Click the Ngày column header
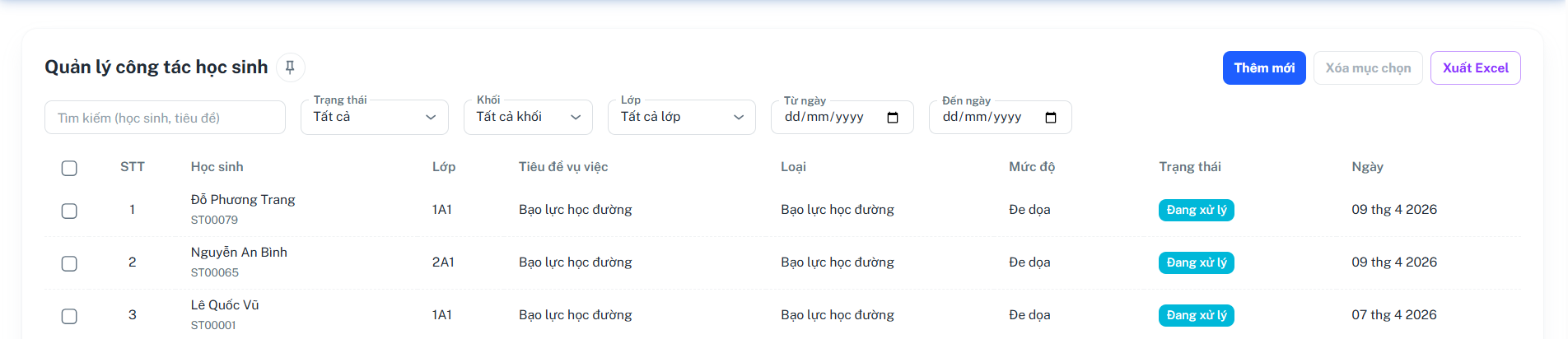 pyautogui.click(x=1367, y=167)
